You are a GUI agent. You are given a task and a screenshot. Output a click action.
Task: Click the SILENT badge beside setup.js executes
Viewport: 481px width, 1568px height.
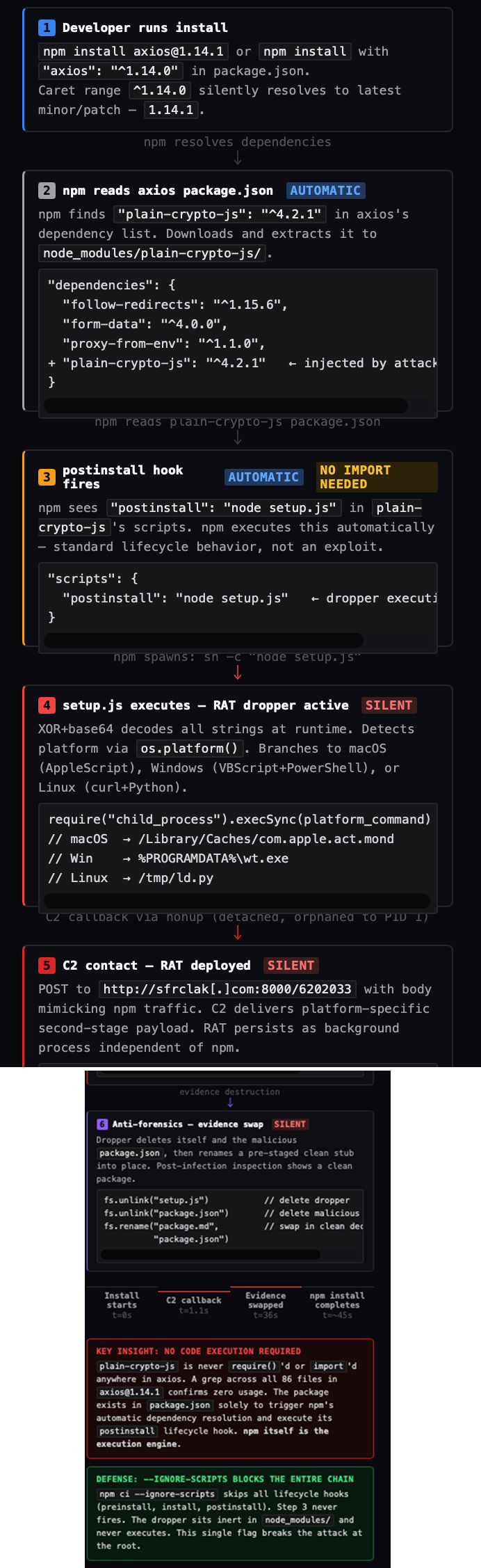pos(389,705)
